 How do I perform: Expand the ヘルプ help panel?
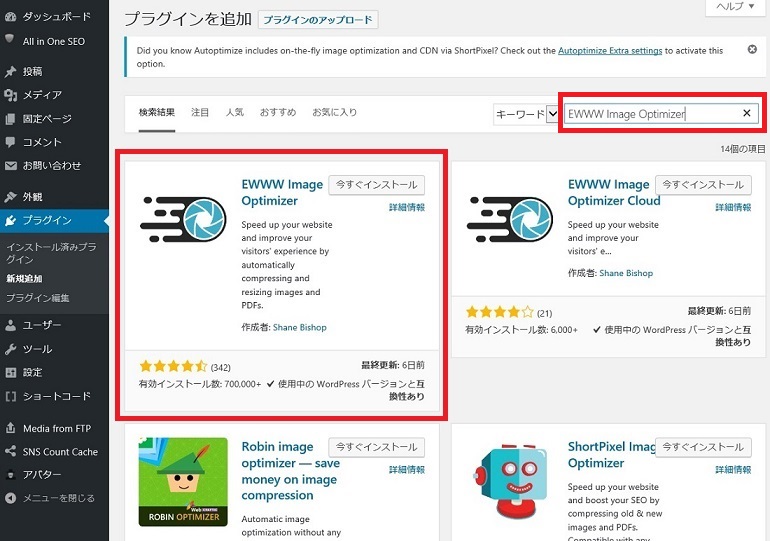coord(736,7)
